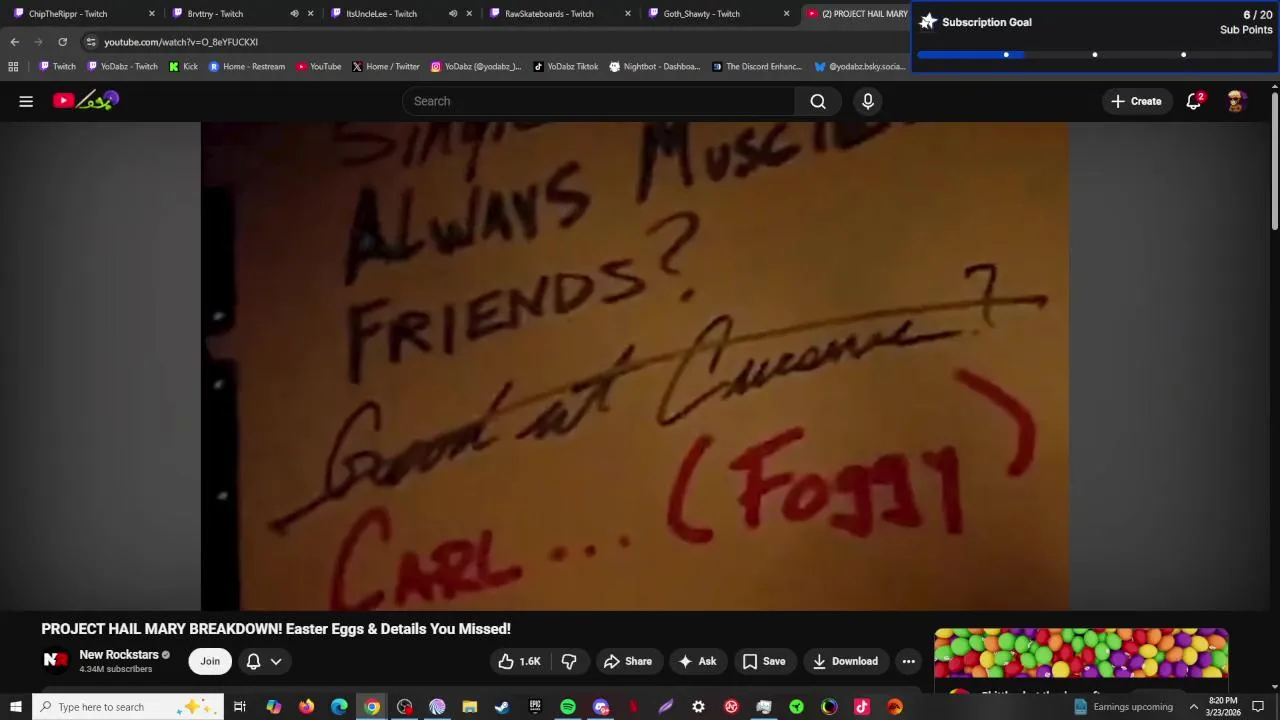Image resolution: width=1280 pixels, height=720 pixels.
Task: Click the candy advertisement thumbnail
Action: click(1081, 653)
